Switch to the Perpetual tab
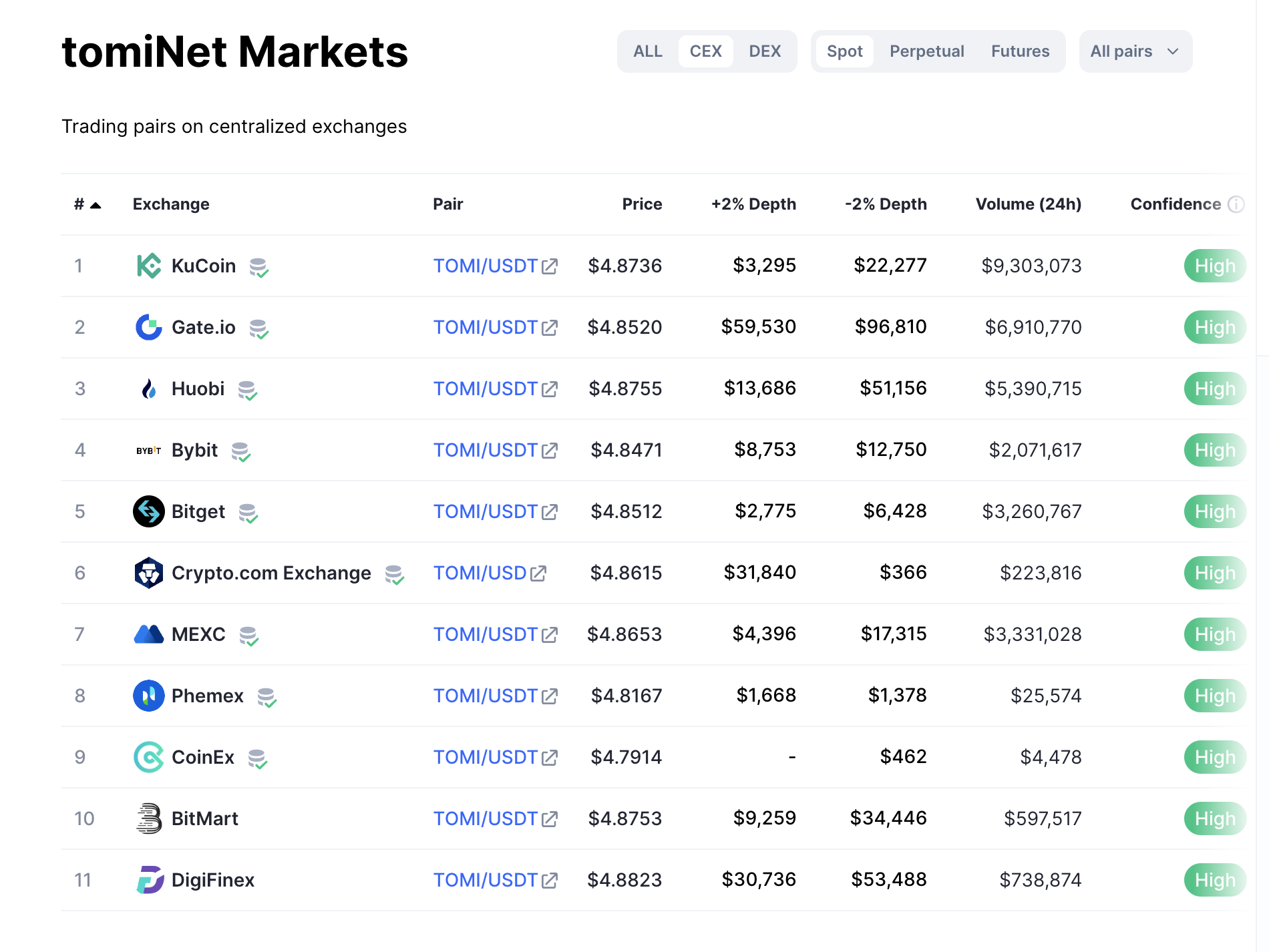Image resolution: width=1269 pixels, height=952 pixels. click(926, 51)
